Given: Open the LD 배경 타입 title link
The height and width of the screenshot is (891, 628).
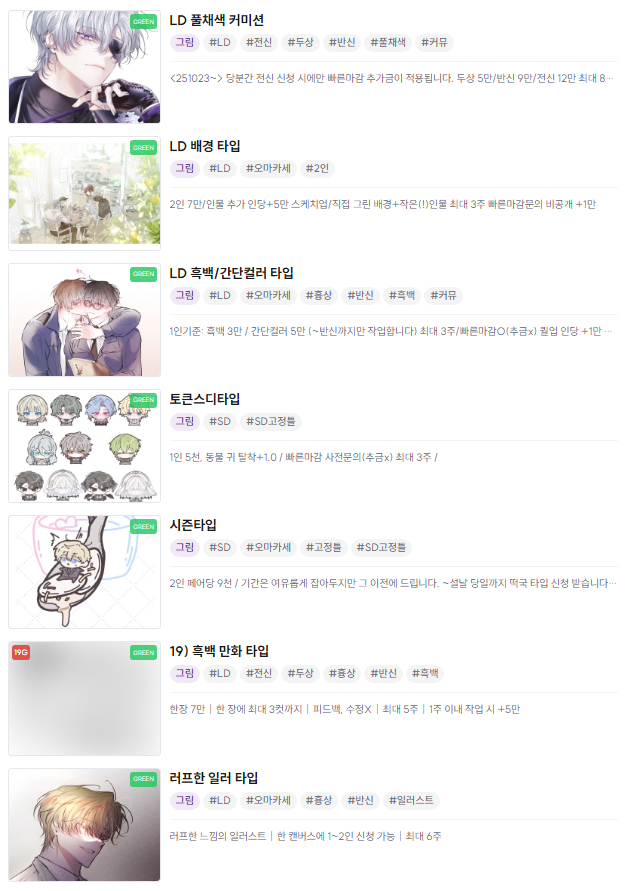Looking at the screenshot, I should [205, 146].
